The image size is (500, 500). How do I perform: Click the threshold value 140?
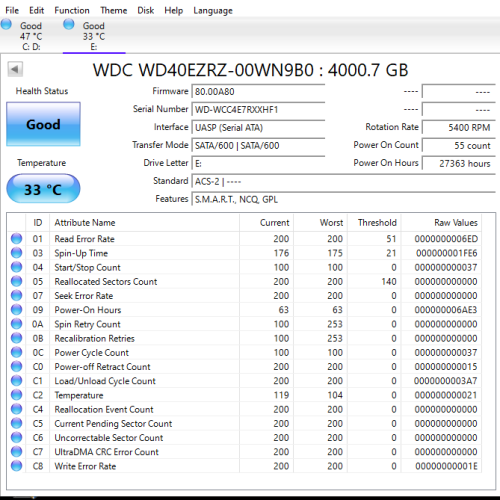(389, 282)
